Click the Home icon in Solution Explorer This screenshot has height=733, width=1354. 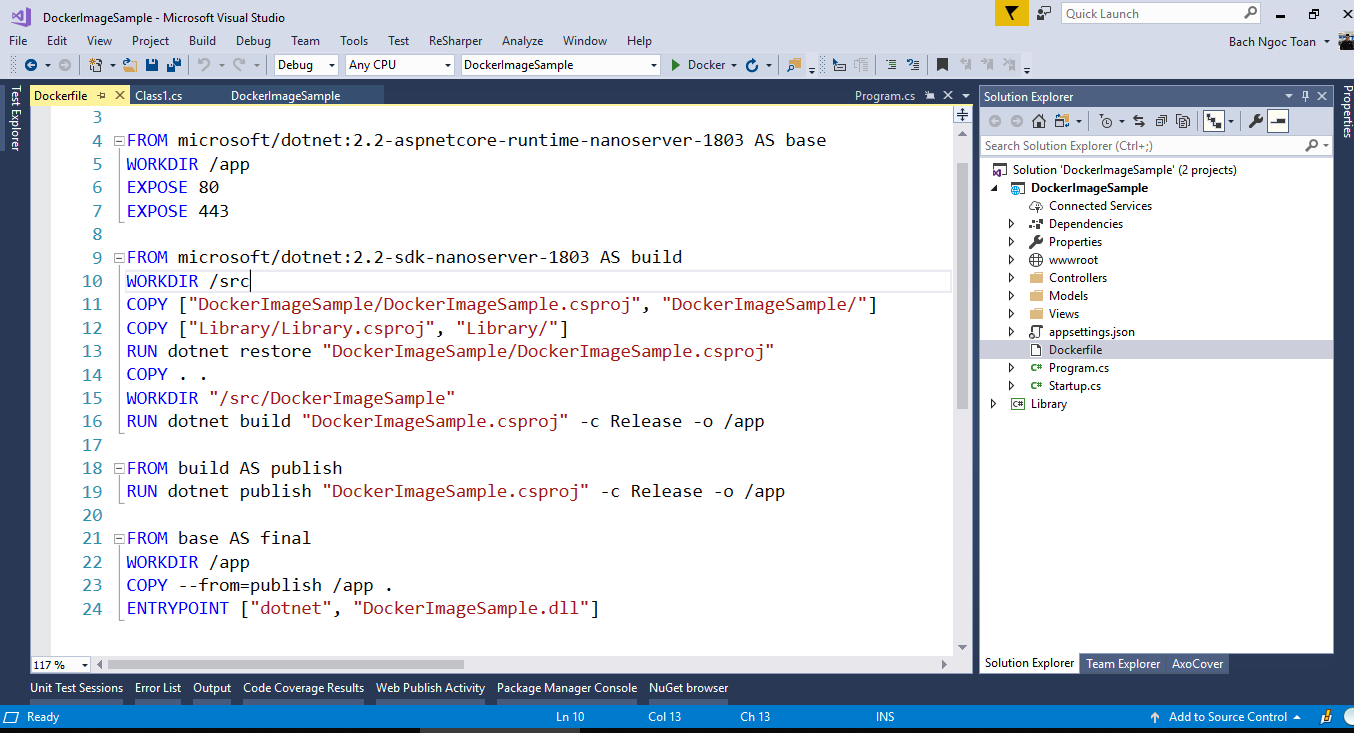click(1039, 121)
